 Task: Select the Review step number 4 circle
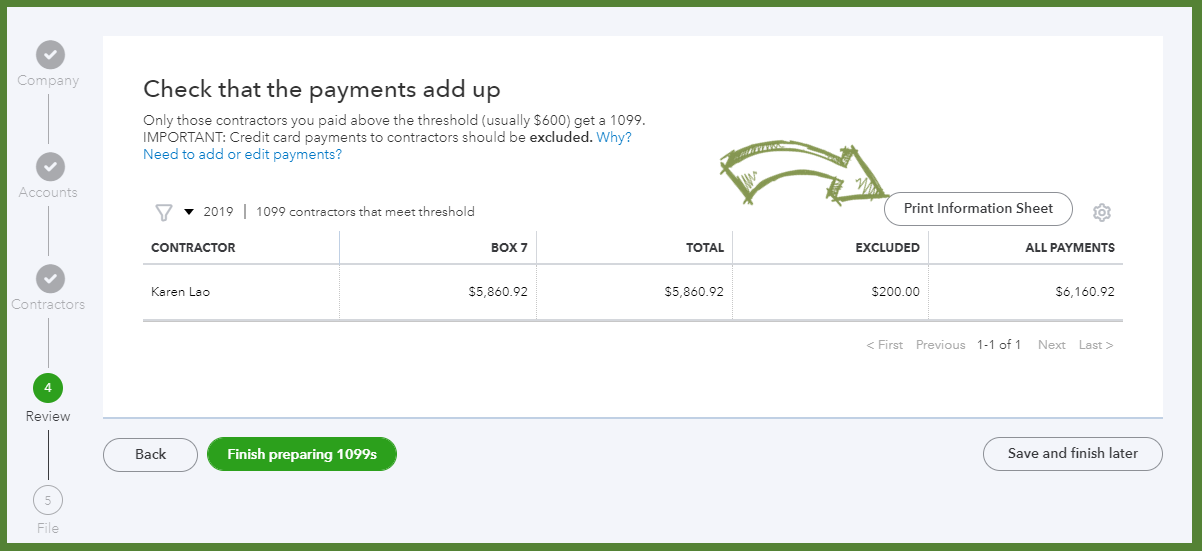48,388
